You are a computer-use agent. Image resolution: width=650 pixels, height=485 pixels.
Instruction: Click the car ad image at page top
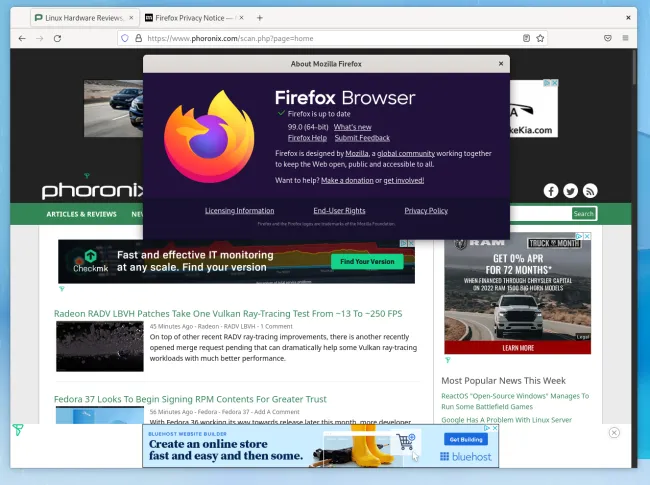113,109
